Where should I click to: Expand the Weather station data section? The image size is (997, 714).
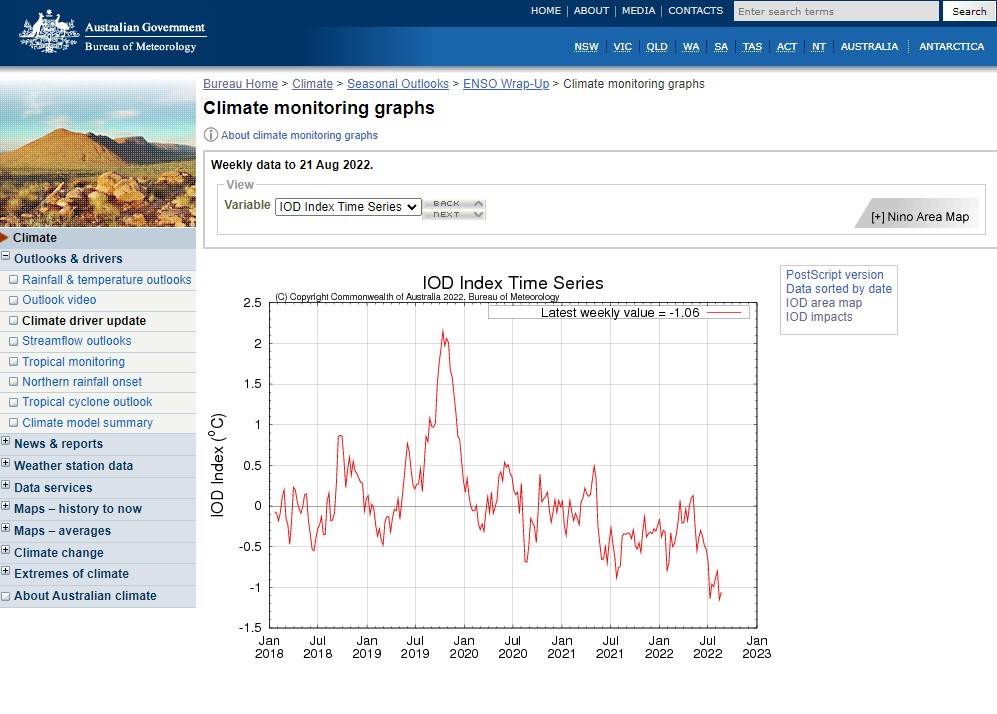[x=6, y=465]
